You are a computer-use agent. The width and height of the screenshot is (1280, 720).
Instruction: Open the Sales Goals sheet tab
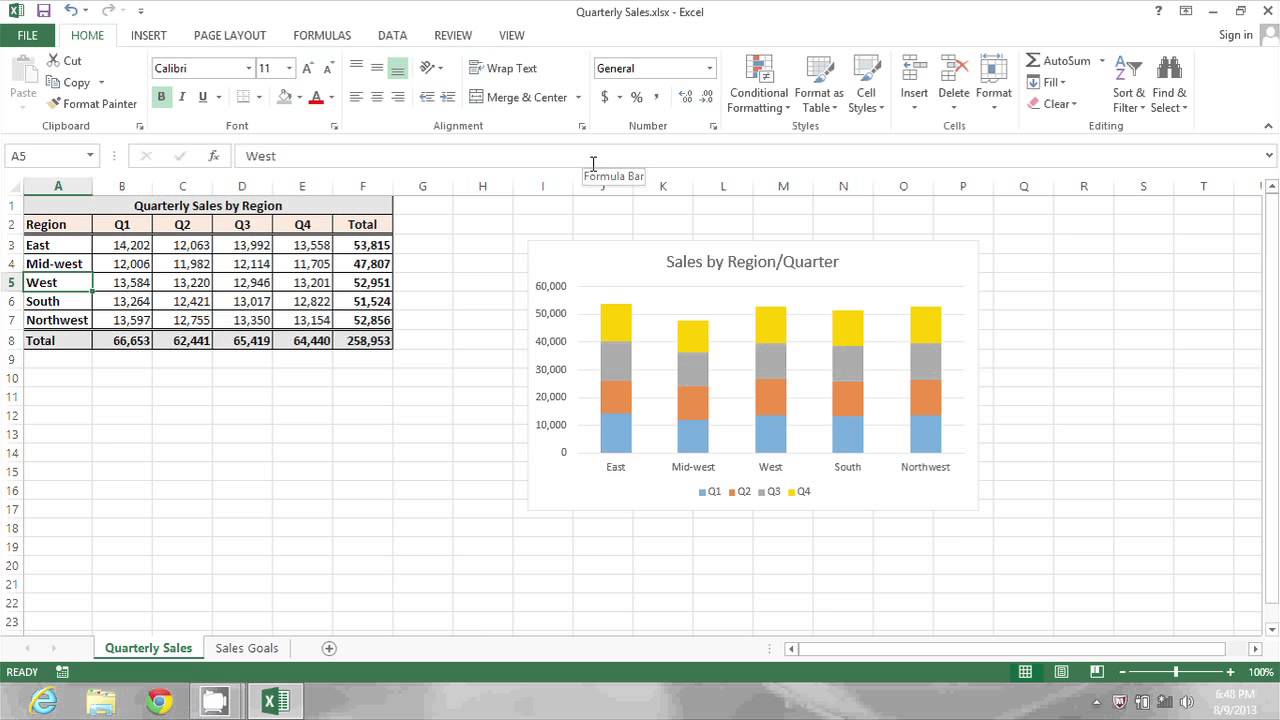point(247,648)
